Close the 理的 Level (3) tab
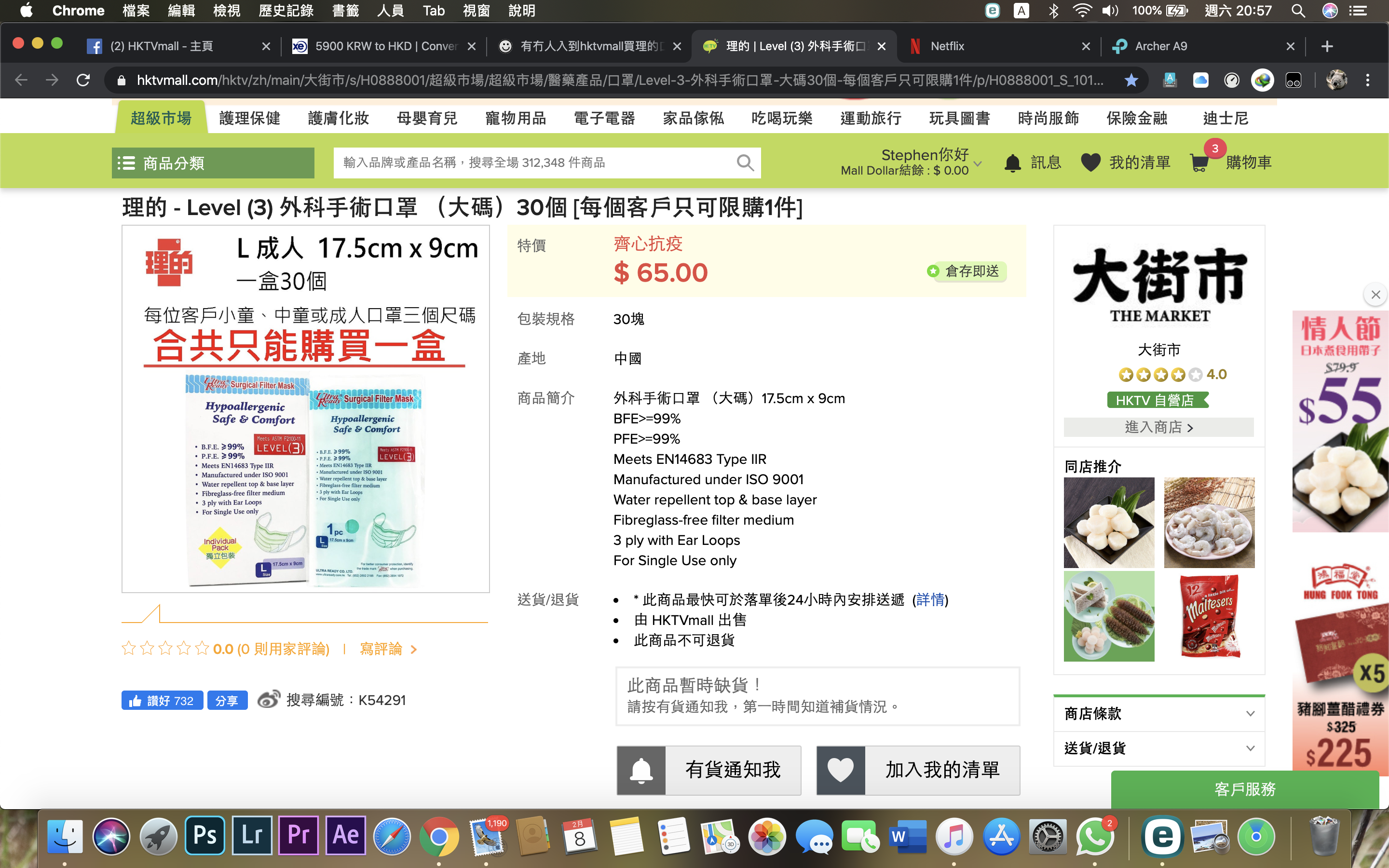 click(x=882, y=46)
